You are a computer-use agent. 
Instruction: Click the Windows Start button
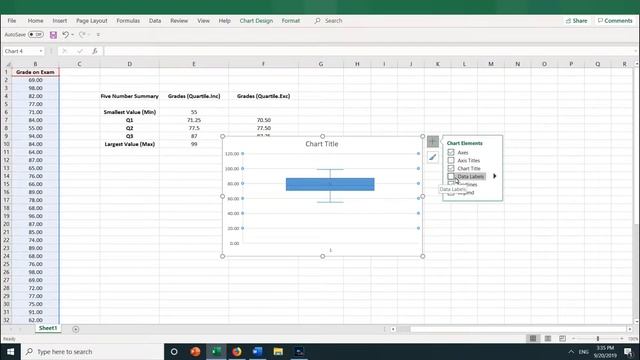coord(11,351)
